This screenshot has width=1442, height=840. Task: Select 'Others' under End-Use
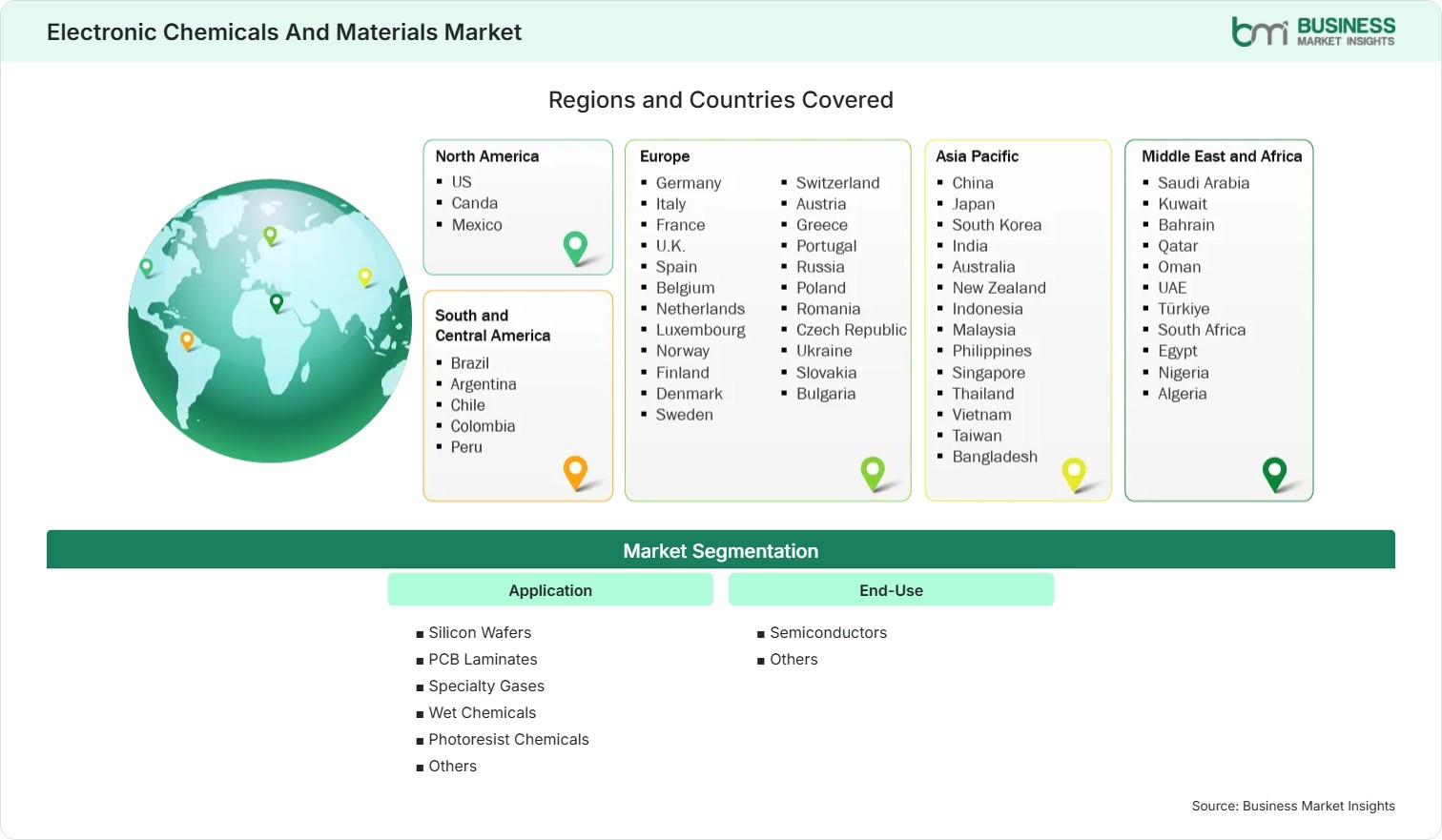[x=793, y=659]
